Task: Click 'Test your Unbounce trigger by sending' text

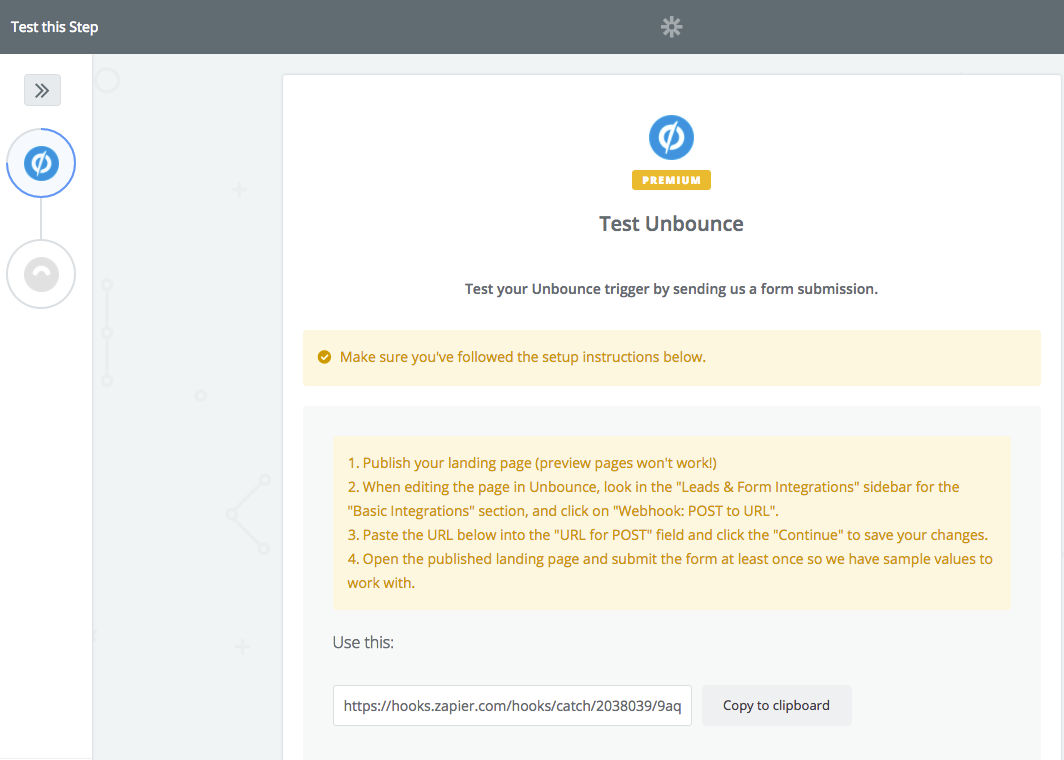Action: coord(671,289)
